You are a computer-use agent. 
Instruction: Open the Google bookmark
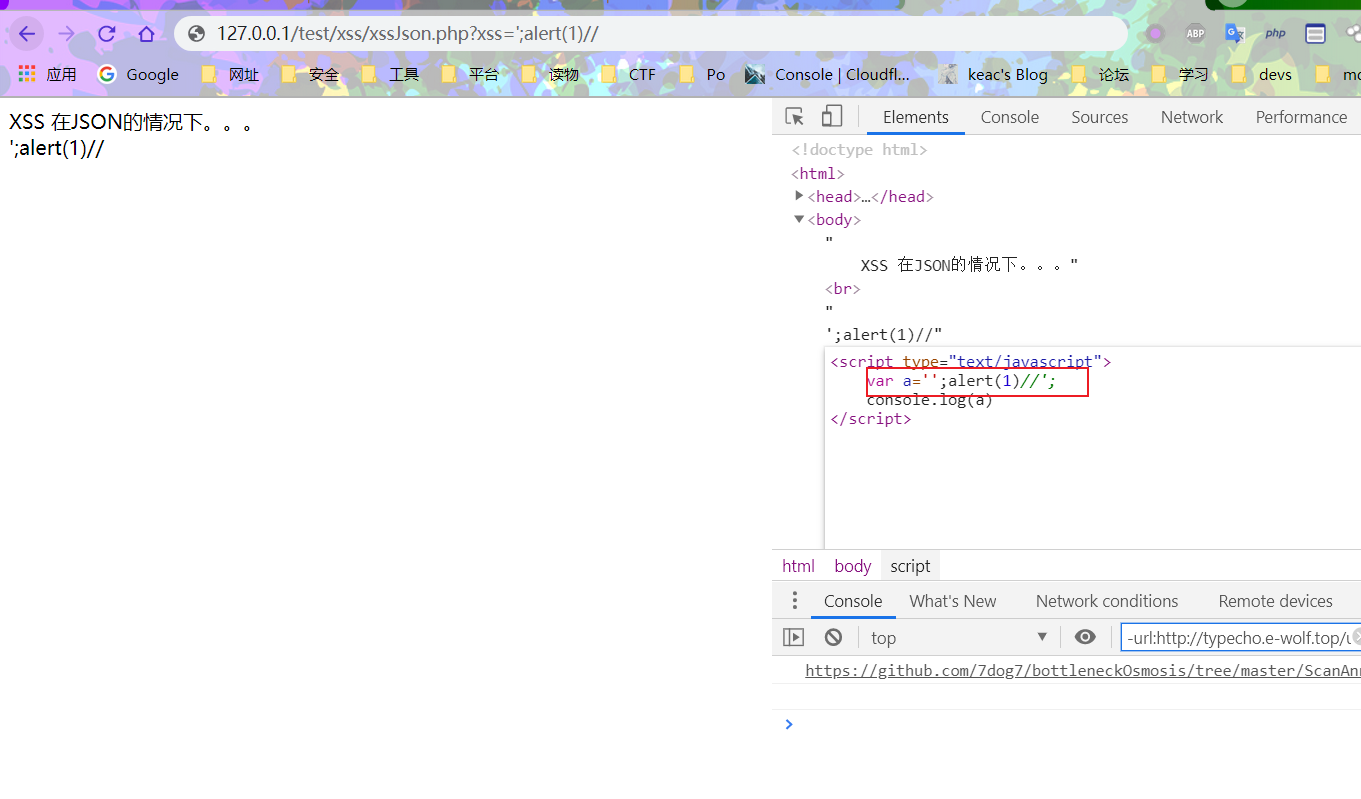tap(138, 74)
